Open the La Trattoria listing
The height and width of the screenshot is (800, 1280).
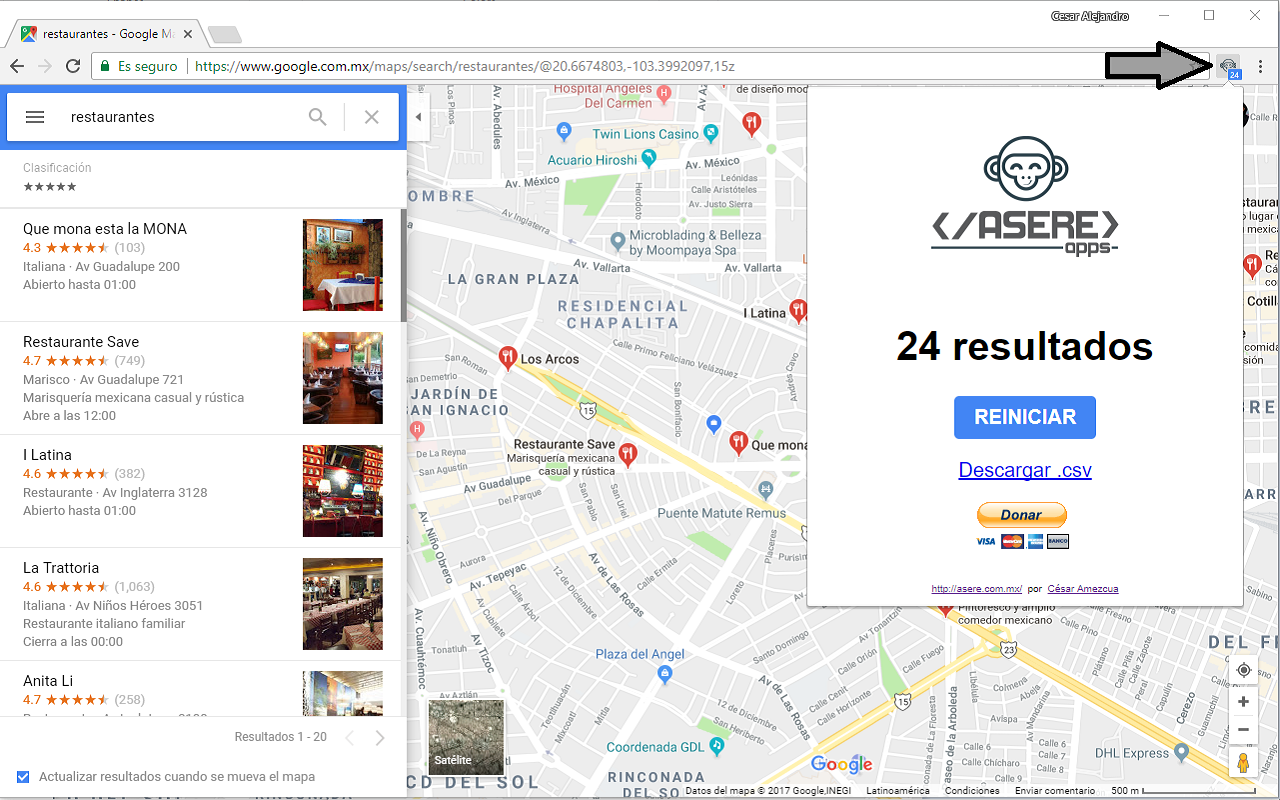(x=200, y=604)
